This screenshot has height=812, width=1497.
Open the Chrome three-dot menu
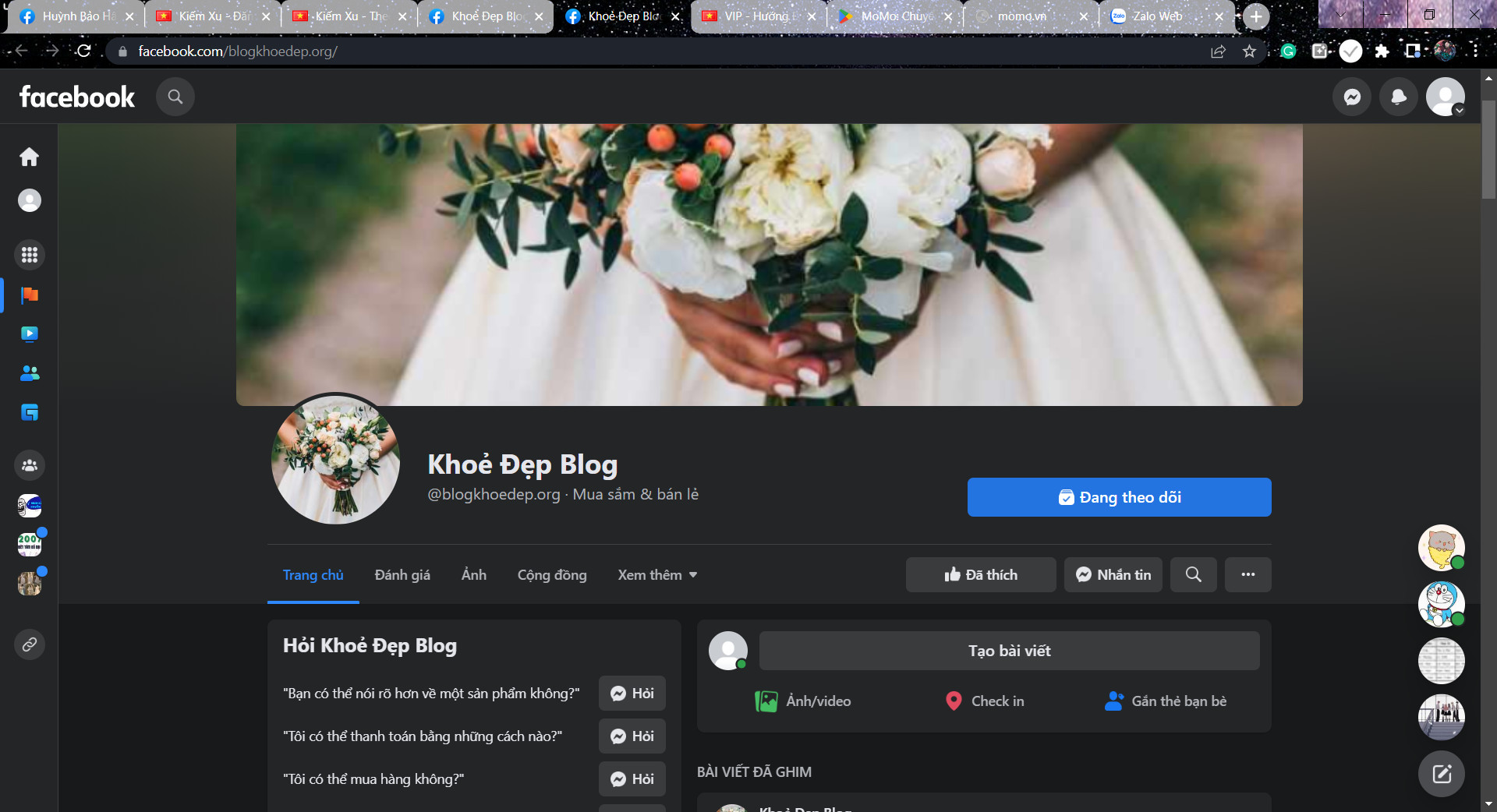1475,51
